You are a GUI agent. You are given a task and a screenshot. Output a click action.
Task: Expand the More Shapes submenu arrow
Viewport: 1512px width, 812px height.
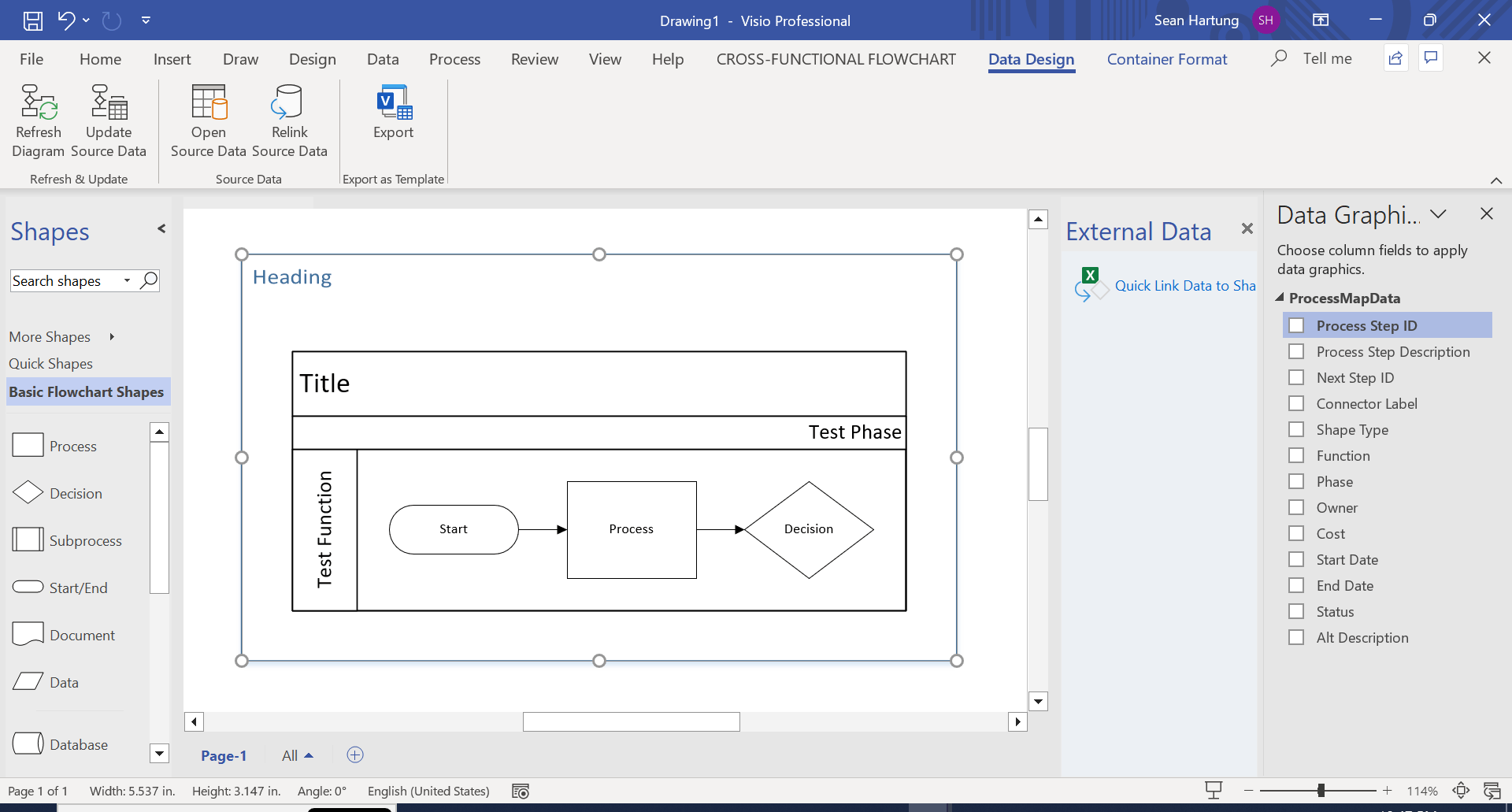click(112, 337)
